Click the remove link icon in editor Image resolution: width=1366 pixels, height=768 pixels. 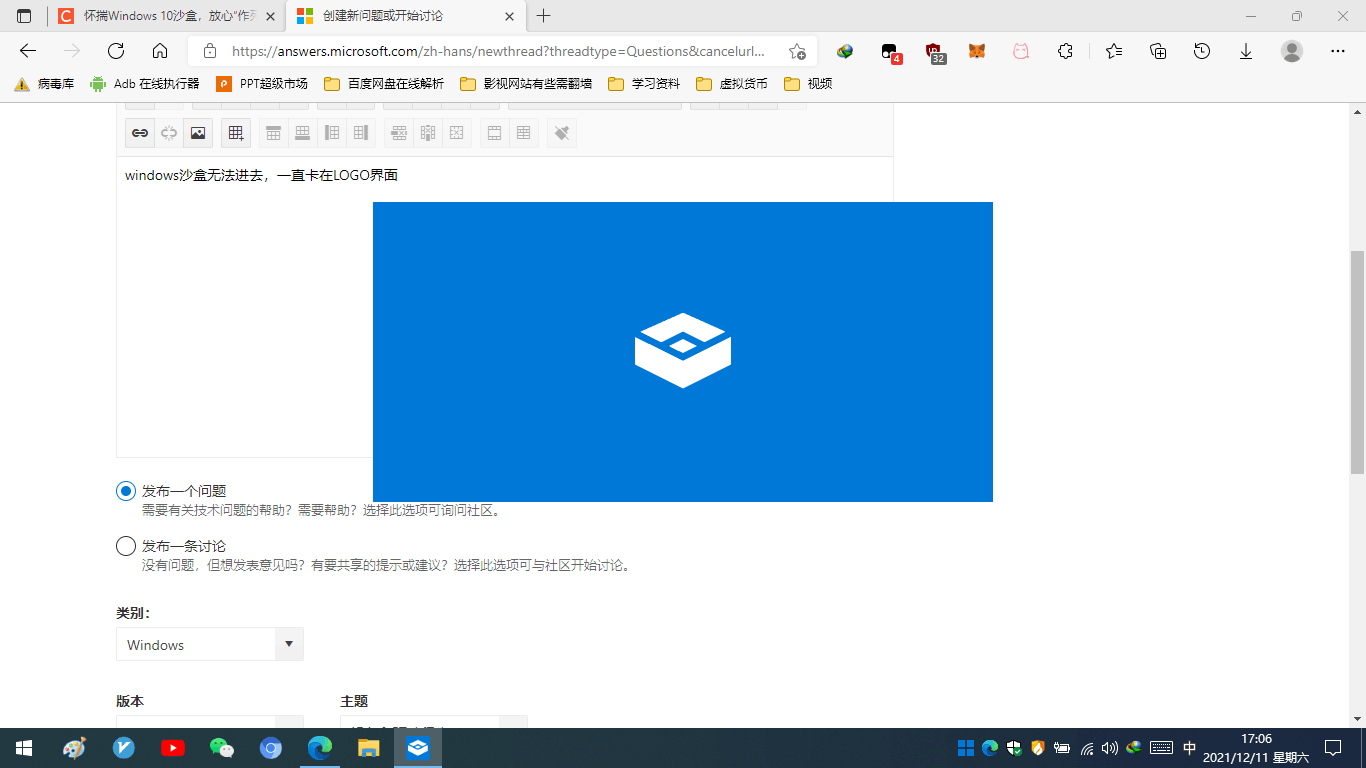[x=169, y=133]
